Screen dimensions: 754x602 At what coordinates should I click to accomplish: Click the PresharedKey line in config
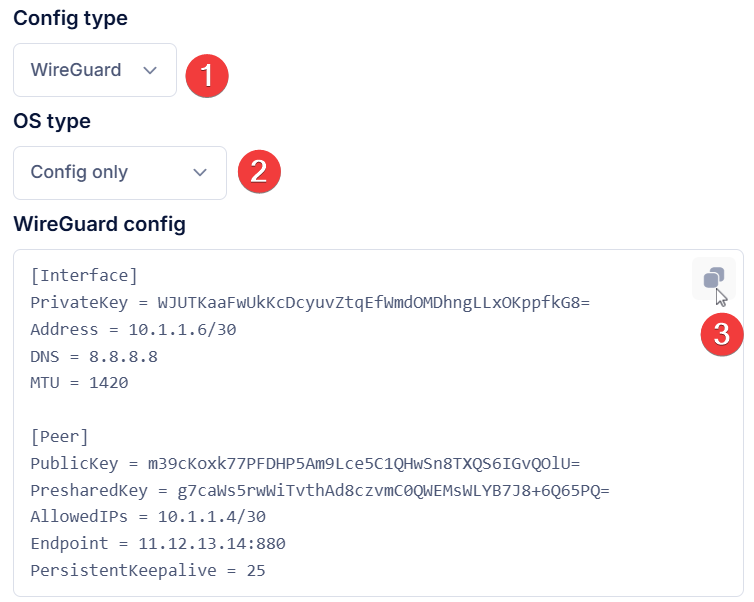pos(320,491)
